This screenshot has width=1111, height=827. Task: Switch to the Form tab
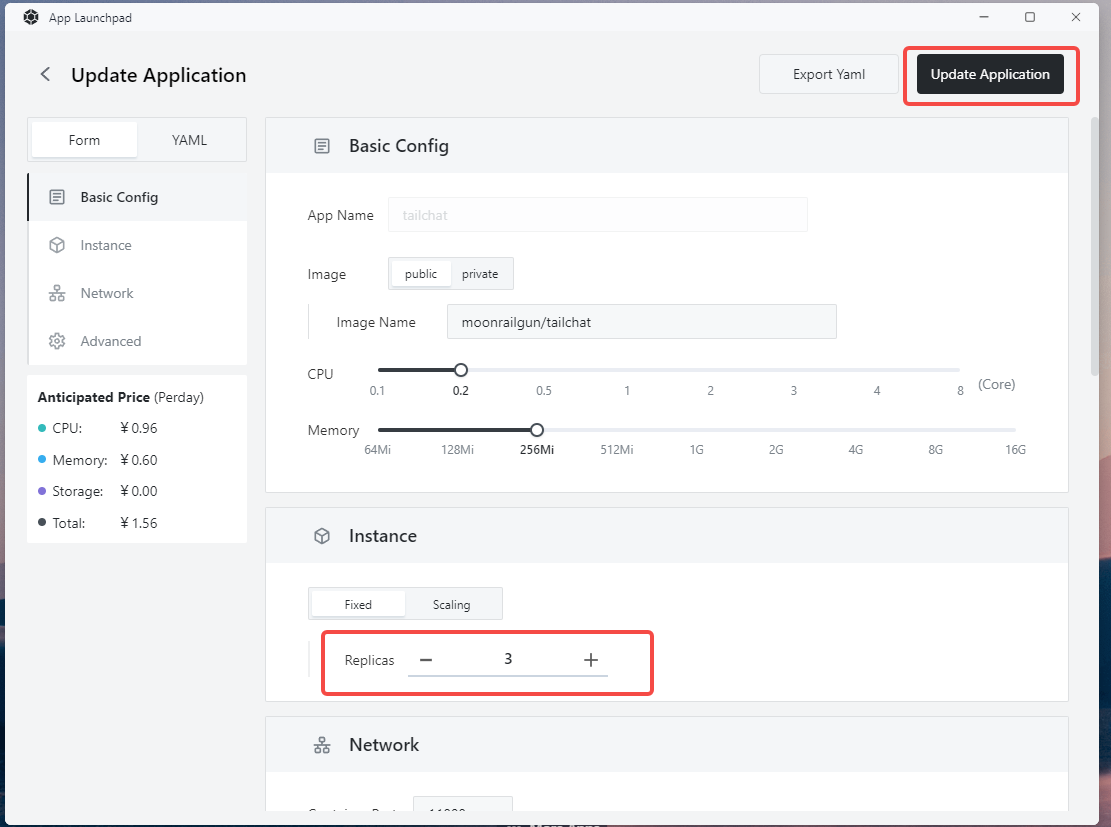tap(84, 140)
